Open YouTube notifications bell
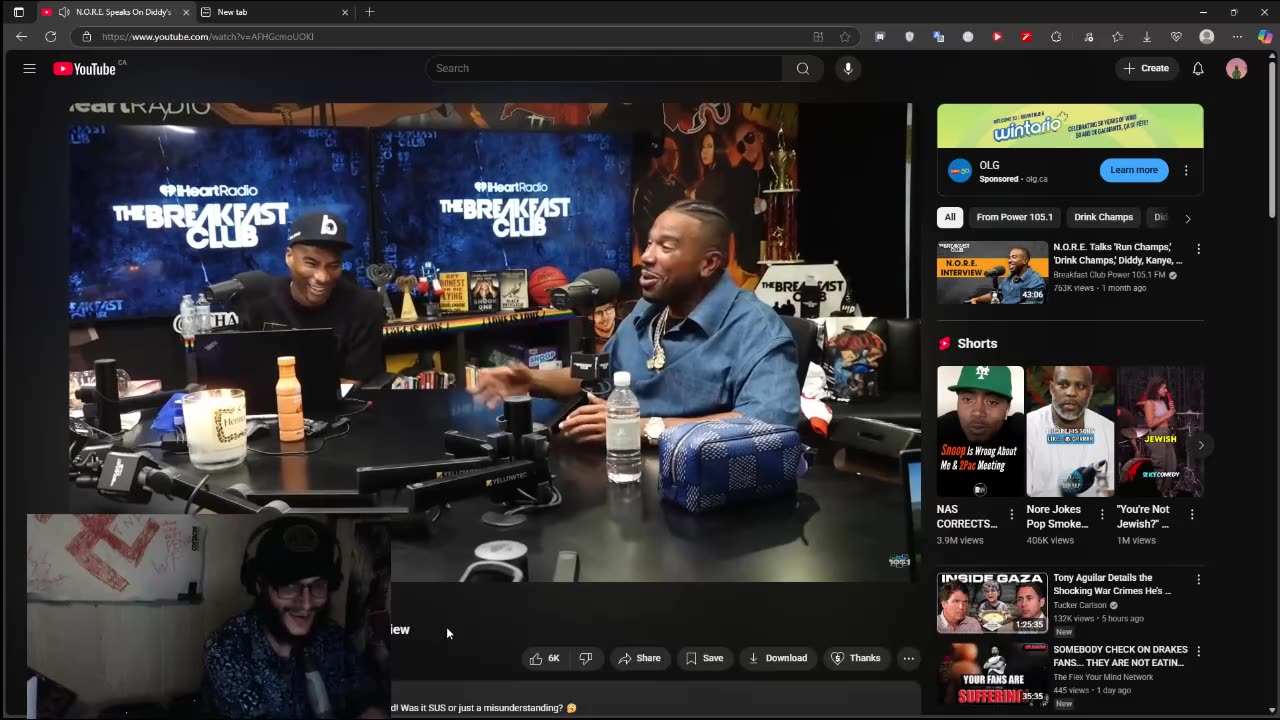This screenshot has height=720, width=1280. pyautogui.click(x=1198, y=68)
